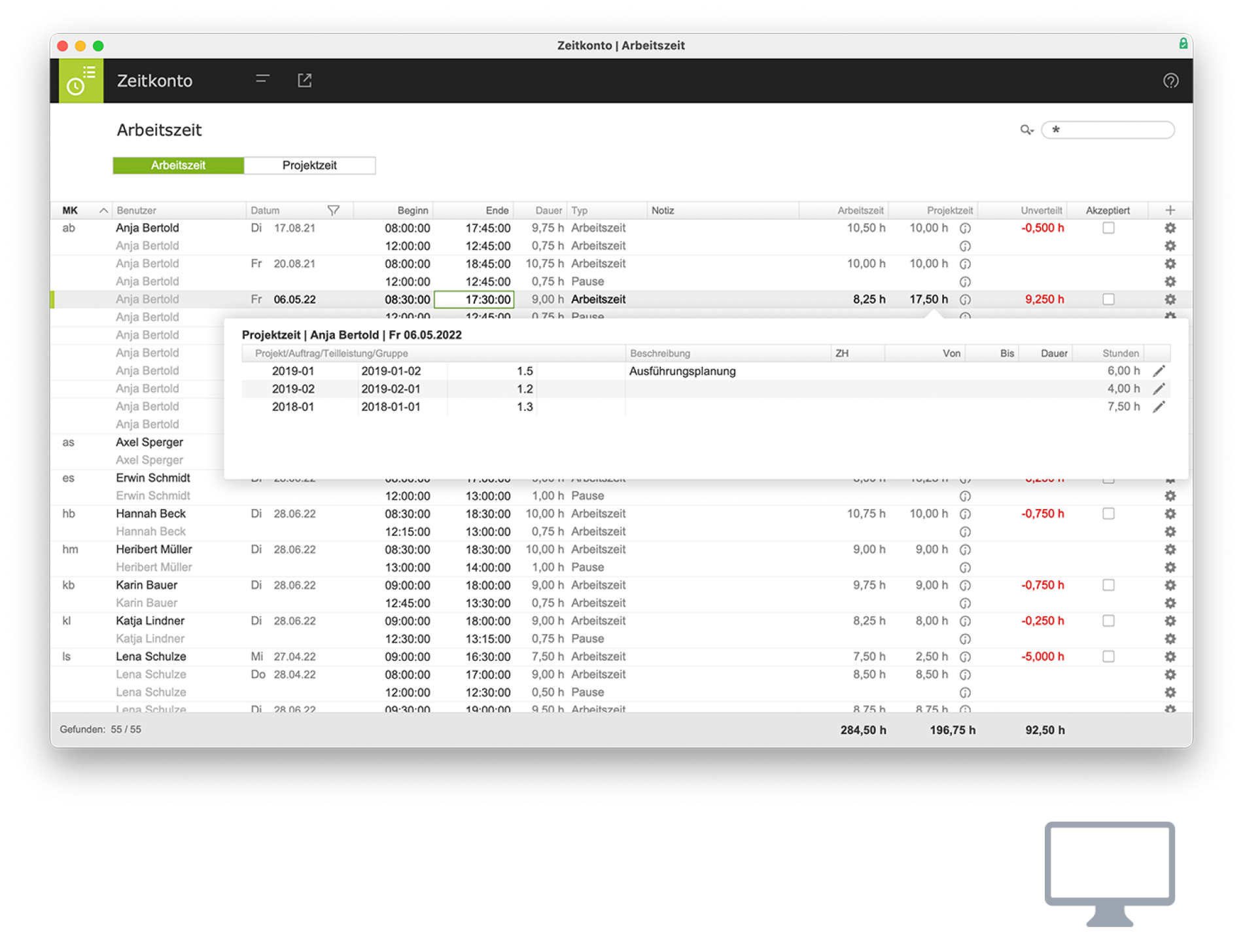The width and height of the screenshot is (1243, 952).
Task: Switch to the Projektzeit tab
Action: [309, 166]
